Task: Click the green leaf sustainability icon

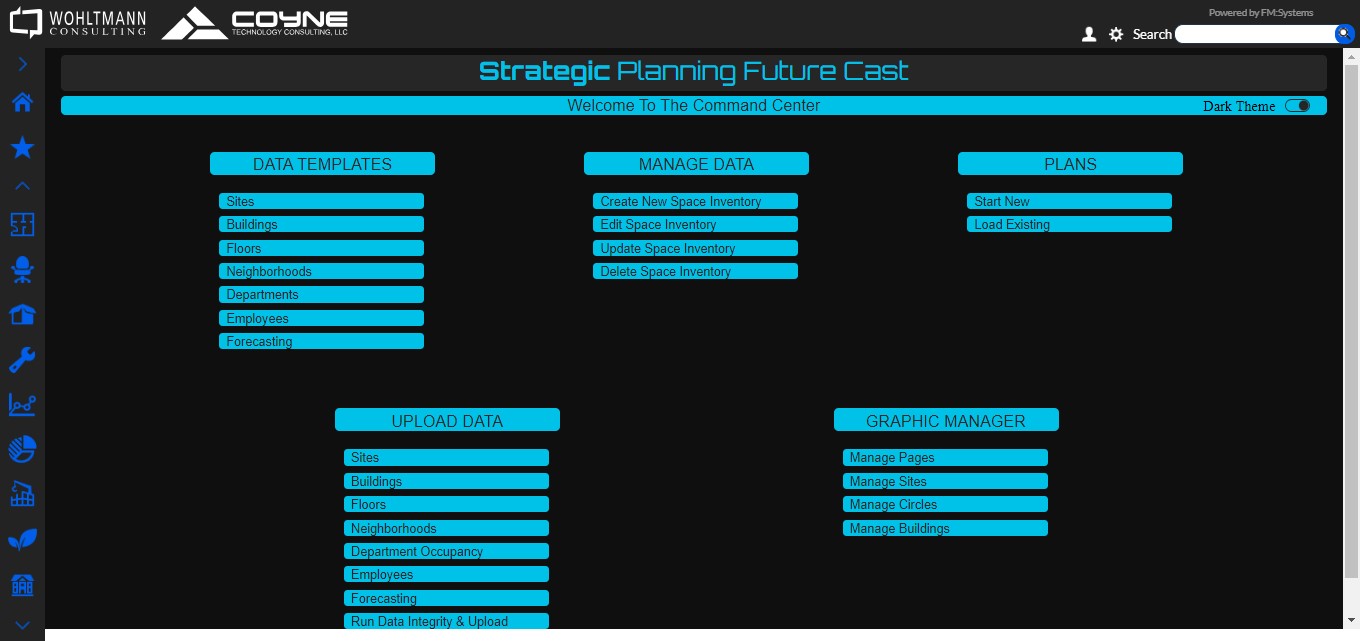Action: [x=22, y=540]
